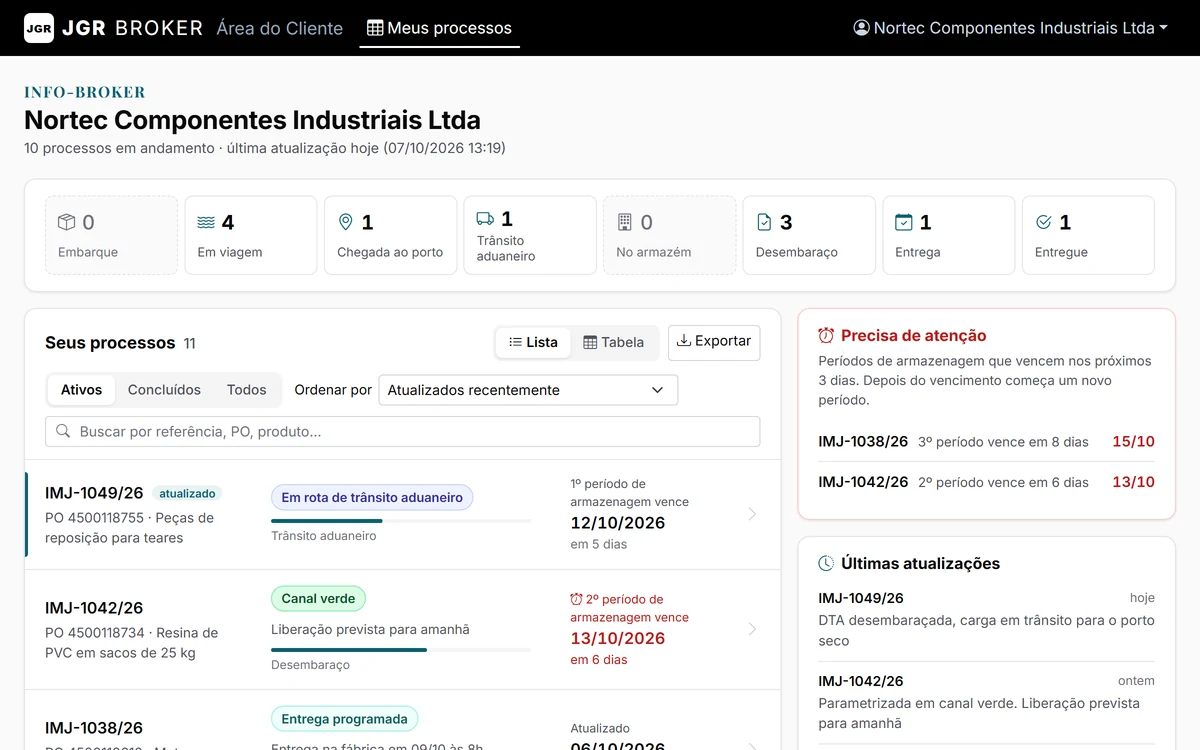Screen dimensions: 1200x750
Task: Filter by Entregue stage
Action: click(x=1088, y=235)
